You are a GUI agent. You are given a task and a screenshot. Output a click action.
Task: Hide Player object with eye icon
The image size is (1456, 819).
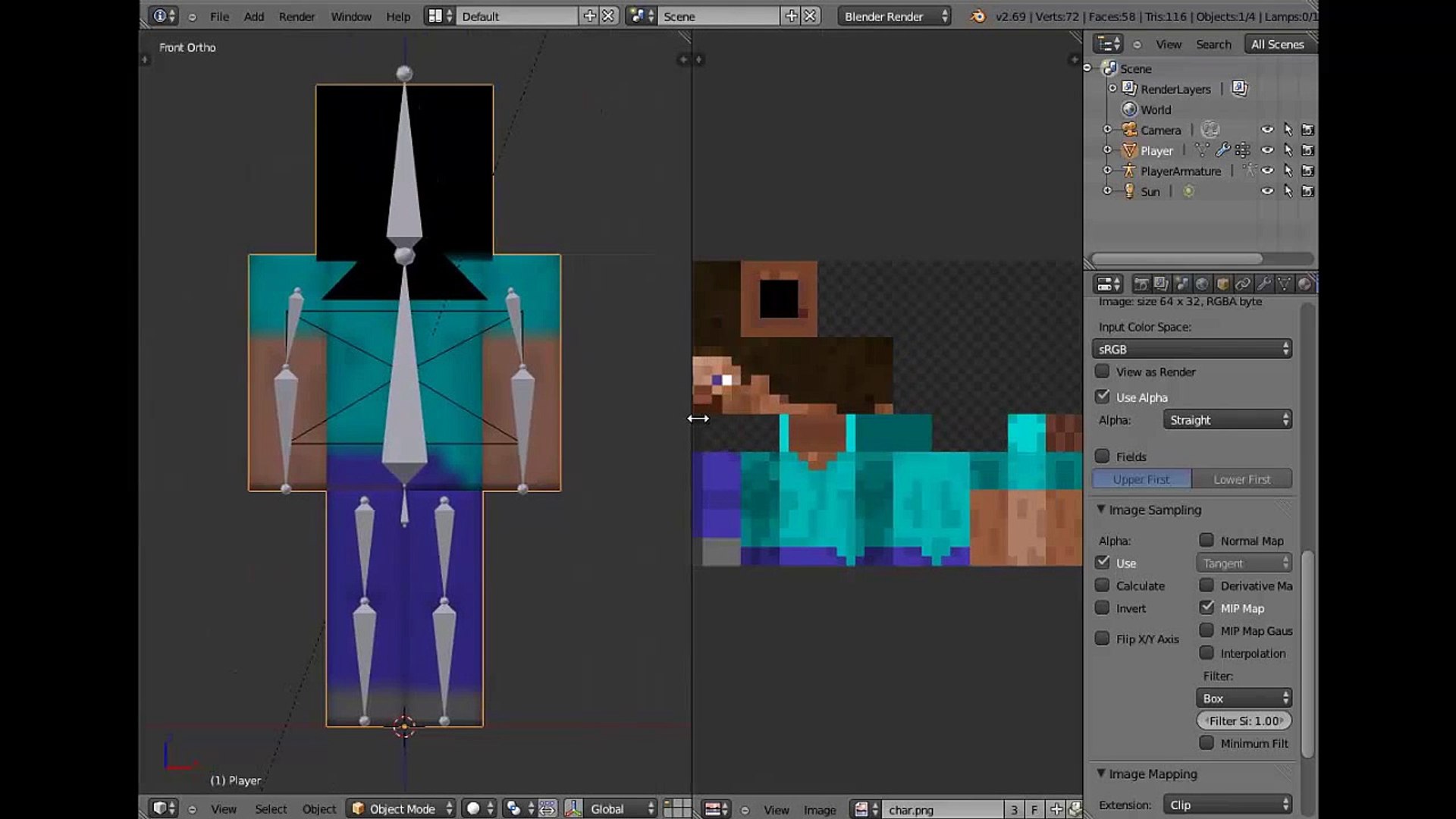1266,150
